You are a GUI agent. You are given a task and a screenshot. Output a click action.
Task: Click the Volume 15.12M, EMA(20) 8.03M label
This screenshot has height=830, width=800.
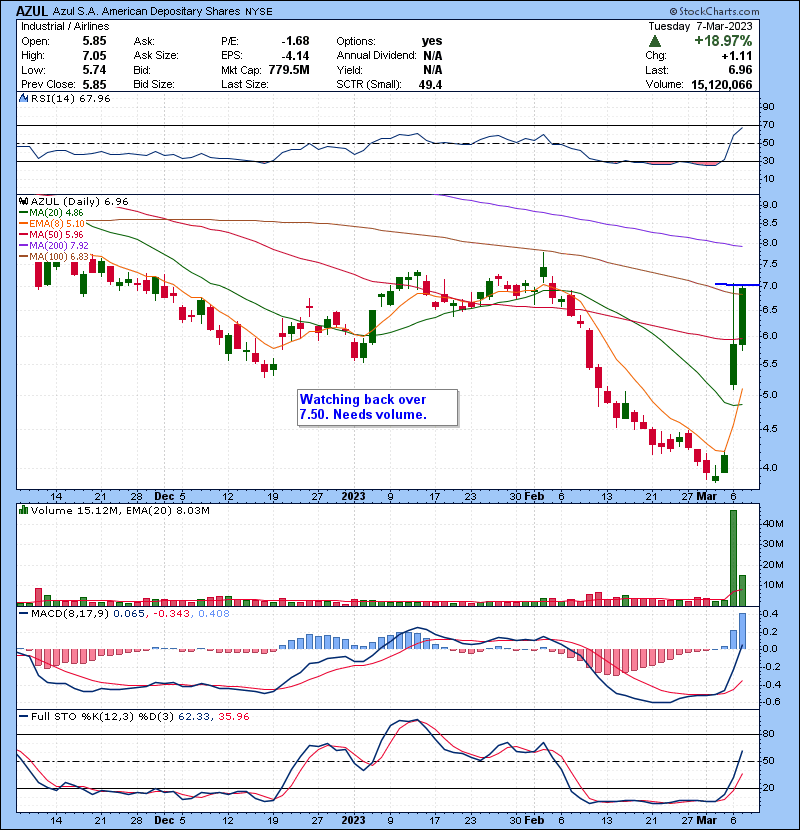point(120,511)
